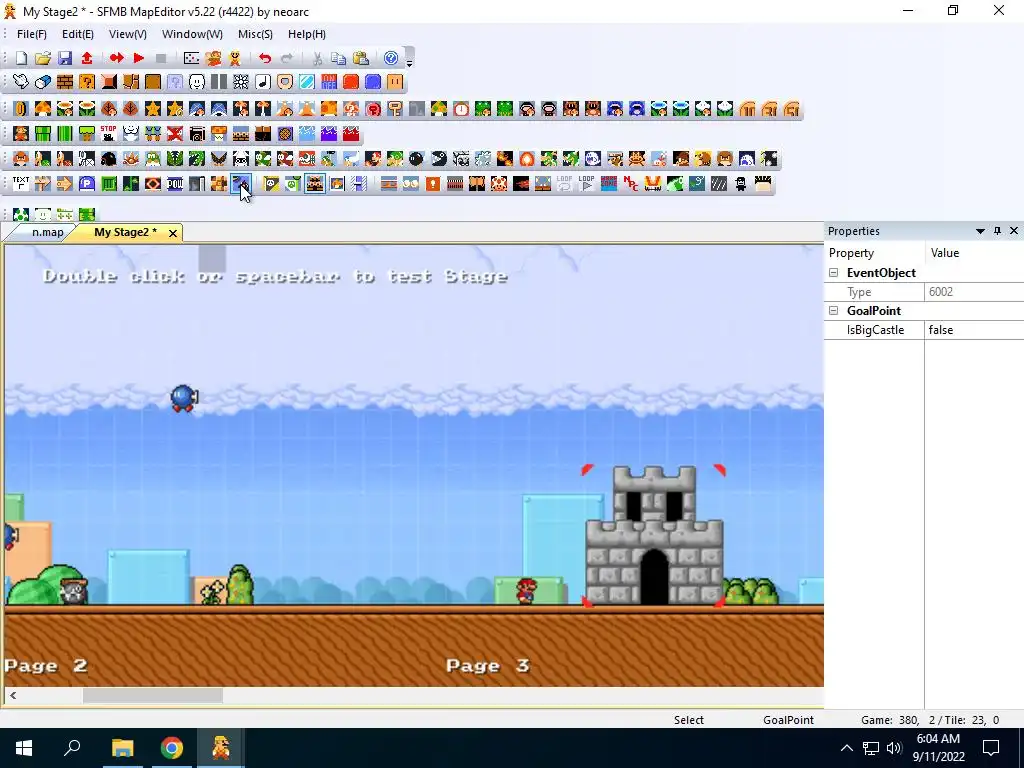Select the Goomba enemy
The height and width of the screenshot is (768, 1024).
click(x=21, y=159)
